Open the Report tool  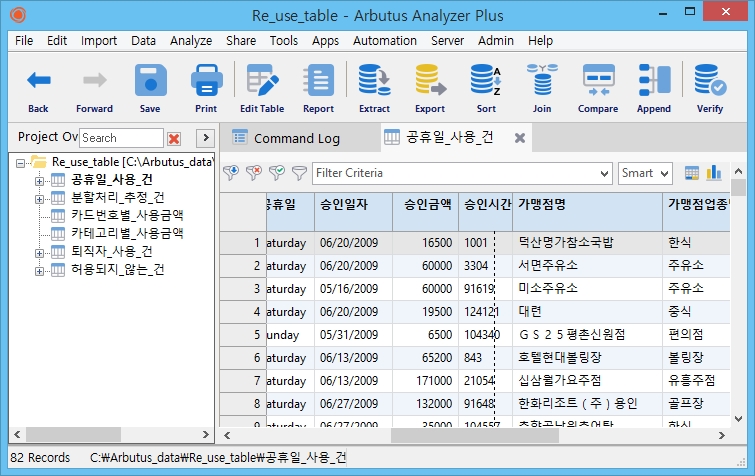tap(318, 80)
